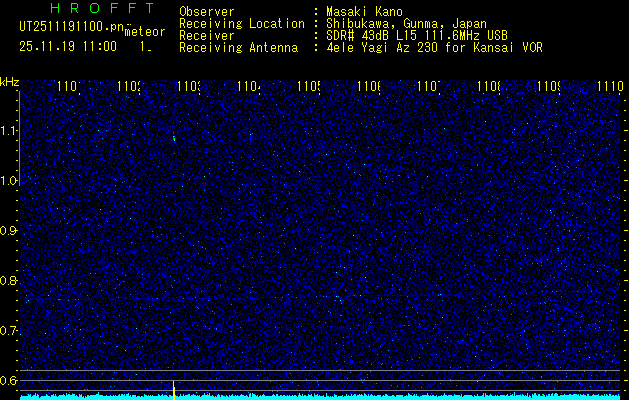The height and width of the screenshot is (400, 629).
Task: Click the green meteor echo in spectrogram
Action: point(174,139)
